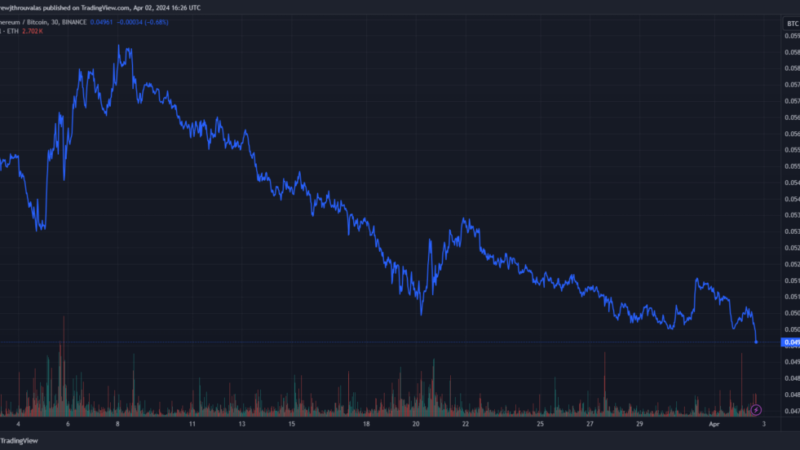Click the '13' date axis label
Screen dimensions: 800x450
pos(242,424)
